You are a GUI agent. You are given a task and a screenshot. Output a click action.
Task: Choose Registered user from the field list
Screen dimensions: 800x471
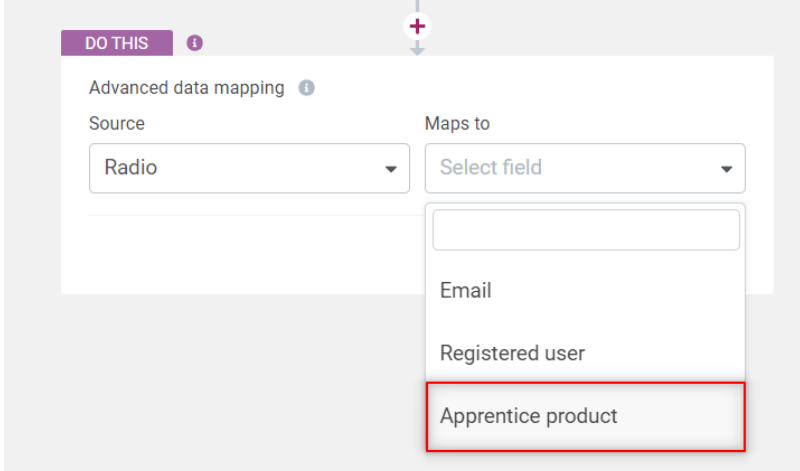tap(585, 353)
